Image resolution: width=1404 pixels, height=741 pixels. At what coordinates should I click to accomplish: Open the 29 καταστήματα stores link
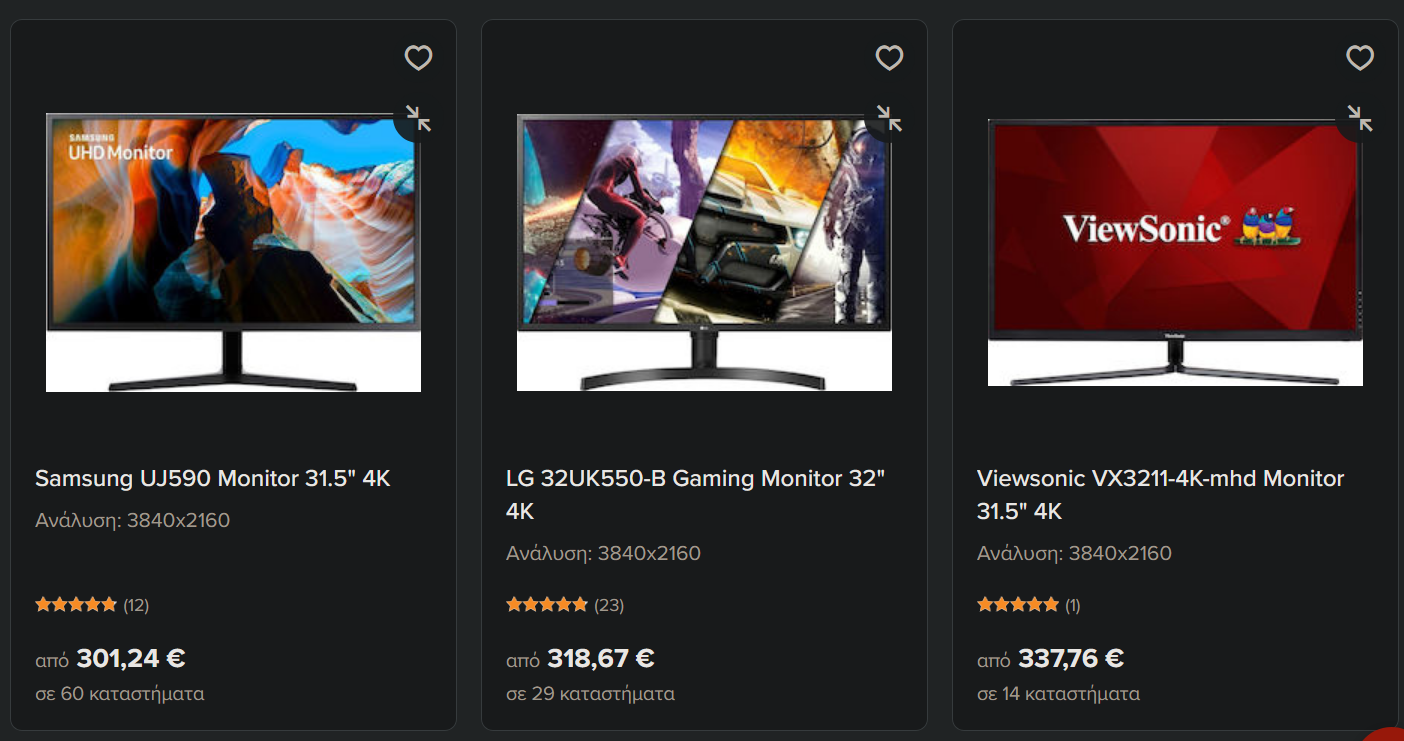(590, 693)
